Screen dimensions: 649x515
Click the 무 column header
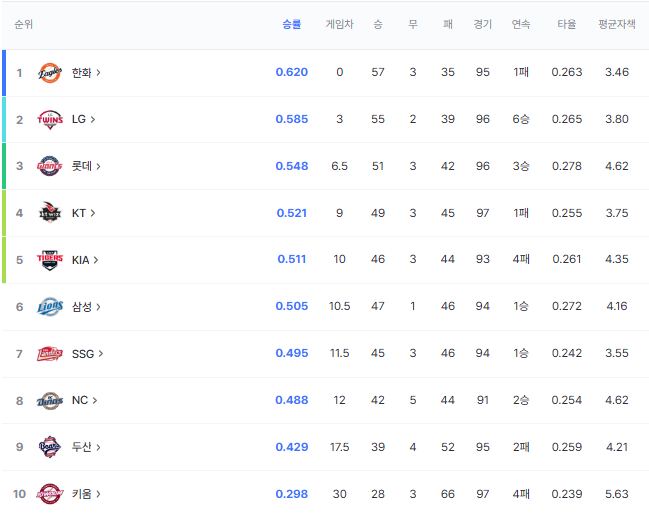click(413, 24)
